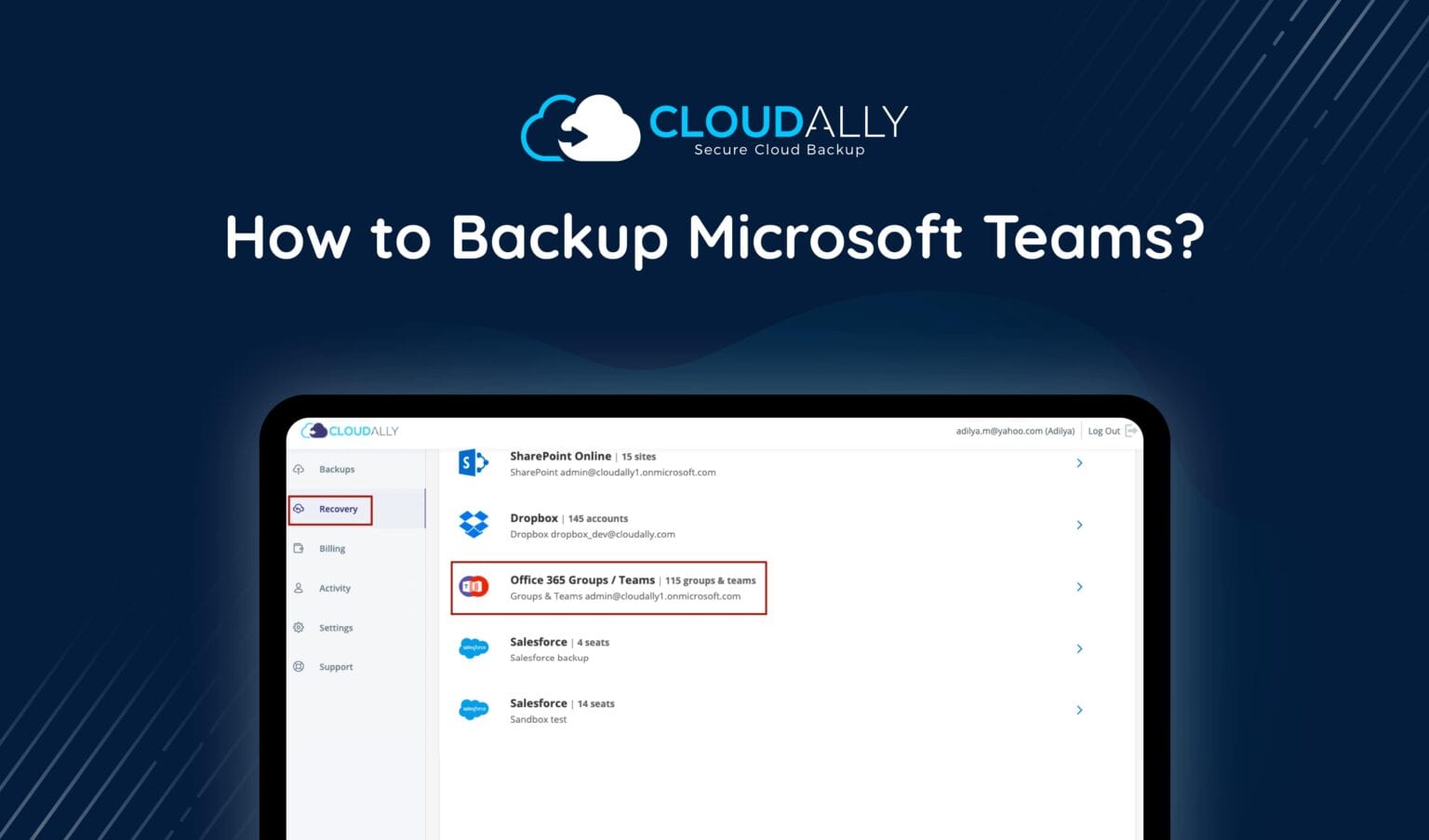Expand the Sandbox test Salesforce chevron
The width and height of the screenshot is (1429, 840).
click(x=1079, y=710)
